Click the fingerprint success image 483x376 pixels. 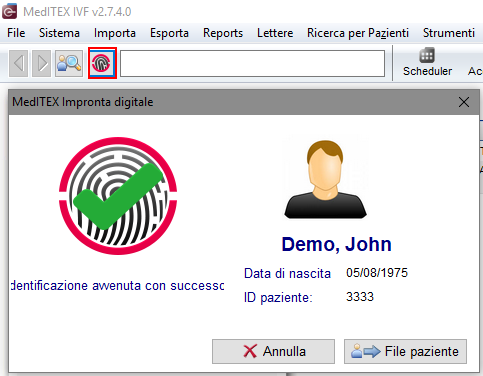point(118,196)
